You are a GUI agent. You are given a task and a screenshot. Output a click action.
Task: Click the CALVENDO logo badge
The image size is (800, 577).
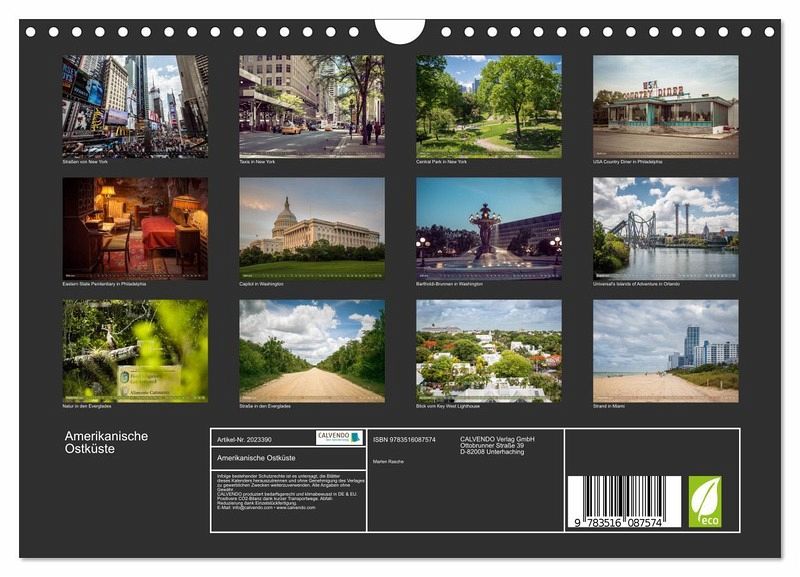pos(339,438)
